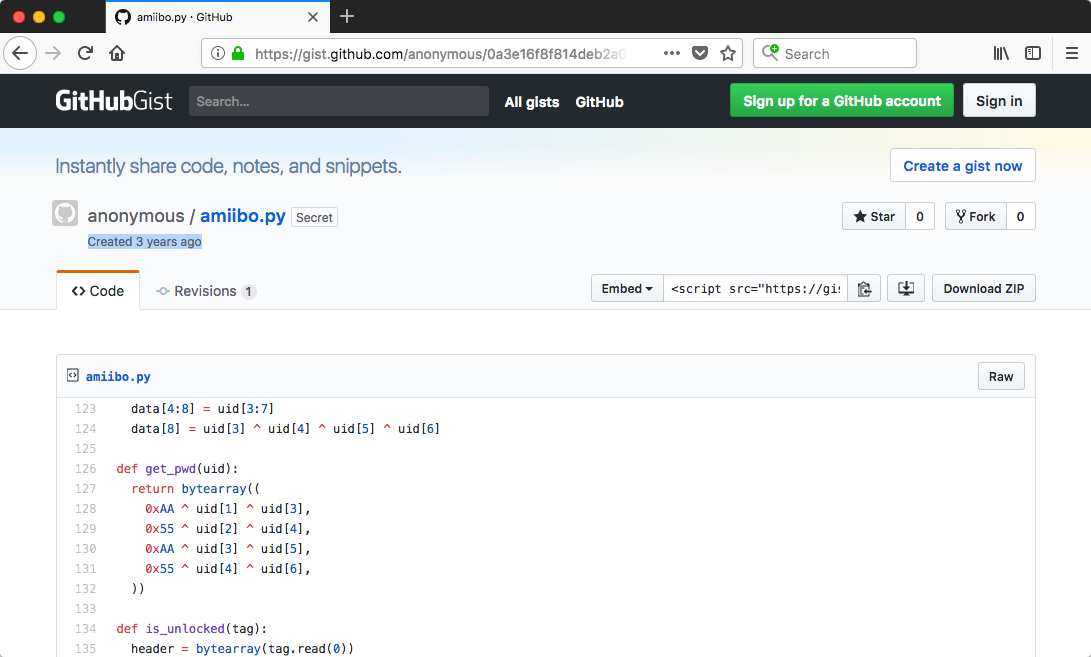Viewport: 1091px width, 657px height.
Task: Go to browser home page icon
Action: point(117,54)
